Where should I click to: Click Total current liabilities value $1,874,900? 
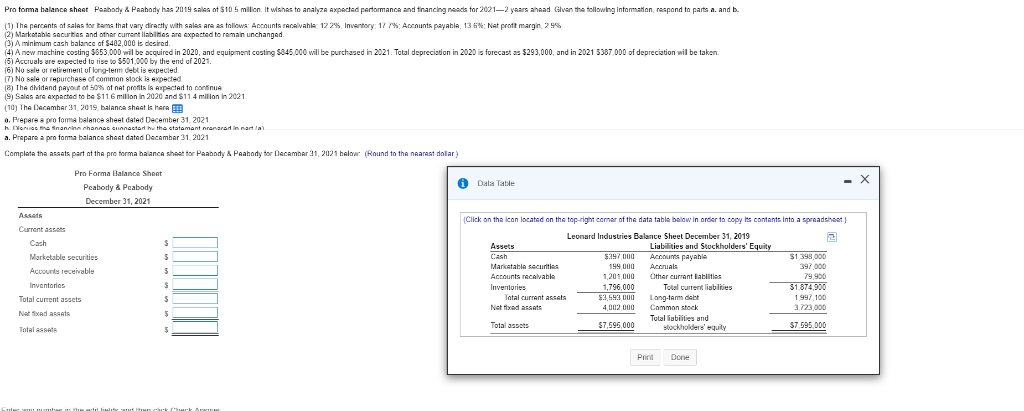tap(808, 286)
